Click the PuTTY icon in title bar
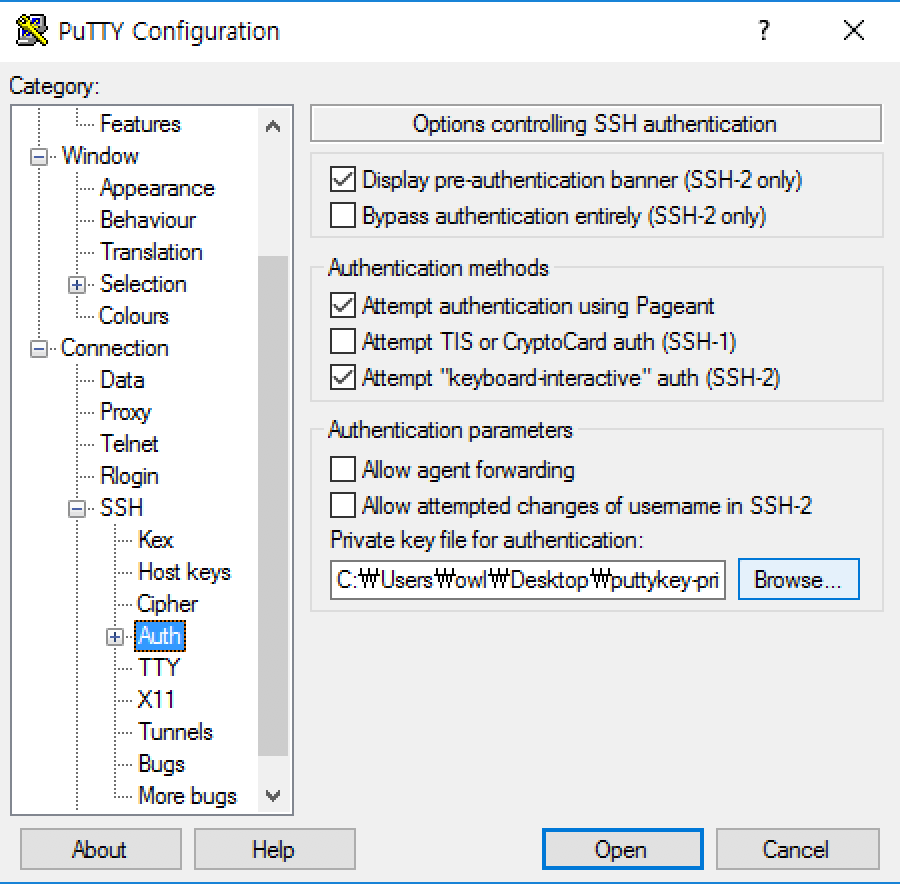Image resolution: width=900 pixels, height=884 pixels. click(x=32, y=30)
